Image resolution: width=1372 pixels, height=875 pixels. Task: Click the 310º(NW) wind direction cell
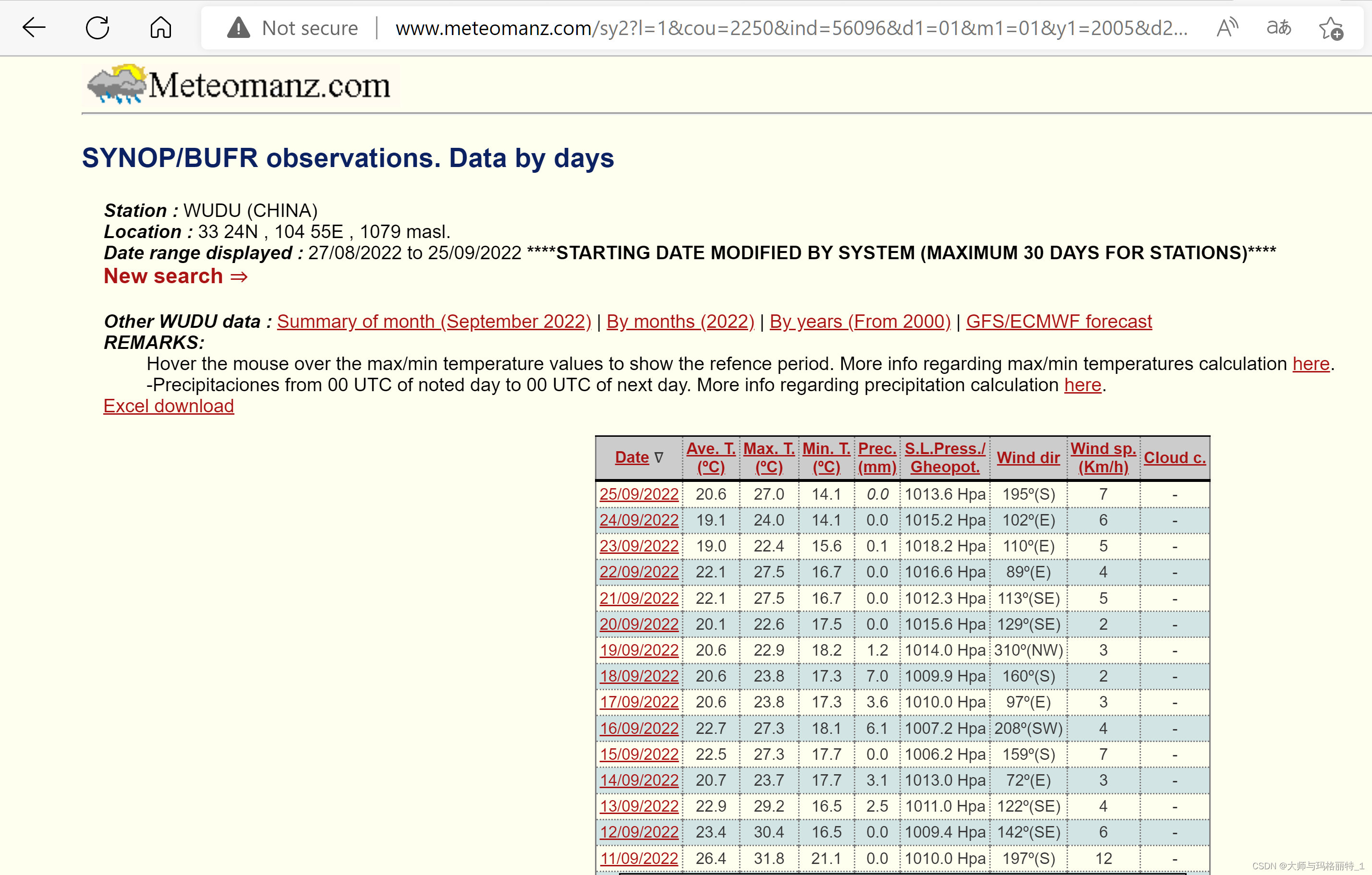point(1029,650)
